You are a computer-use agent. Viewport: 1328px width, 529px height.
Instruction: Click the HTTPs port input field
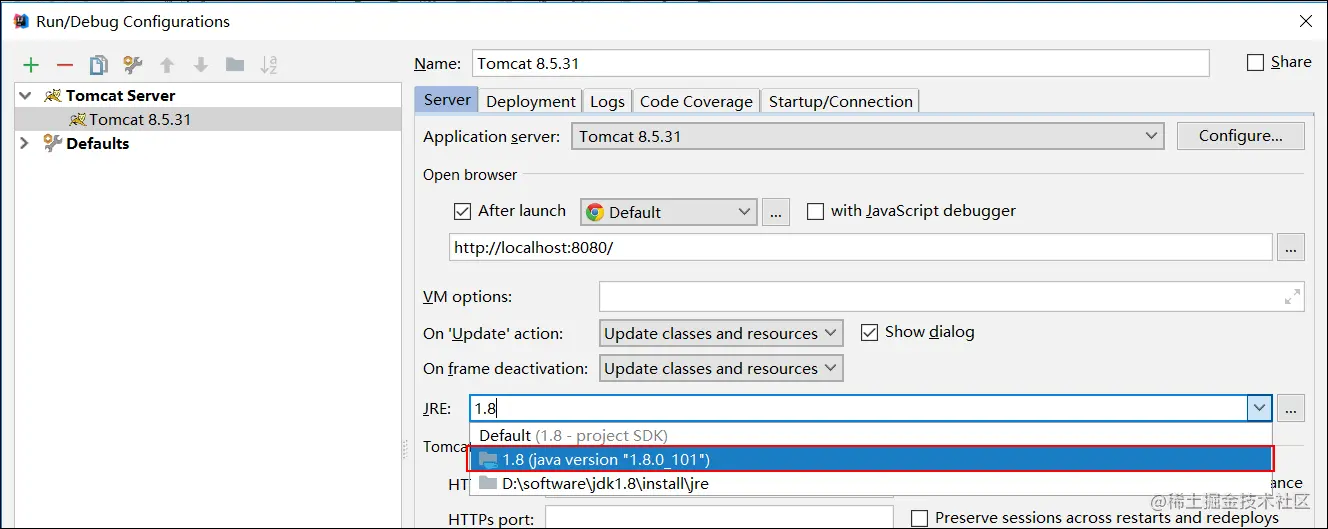719,517
